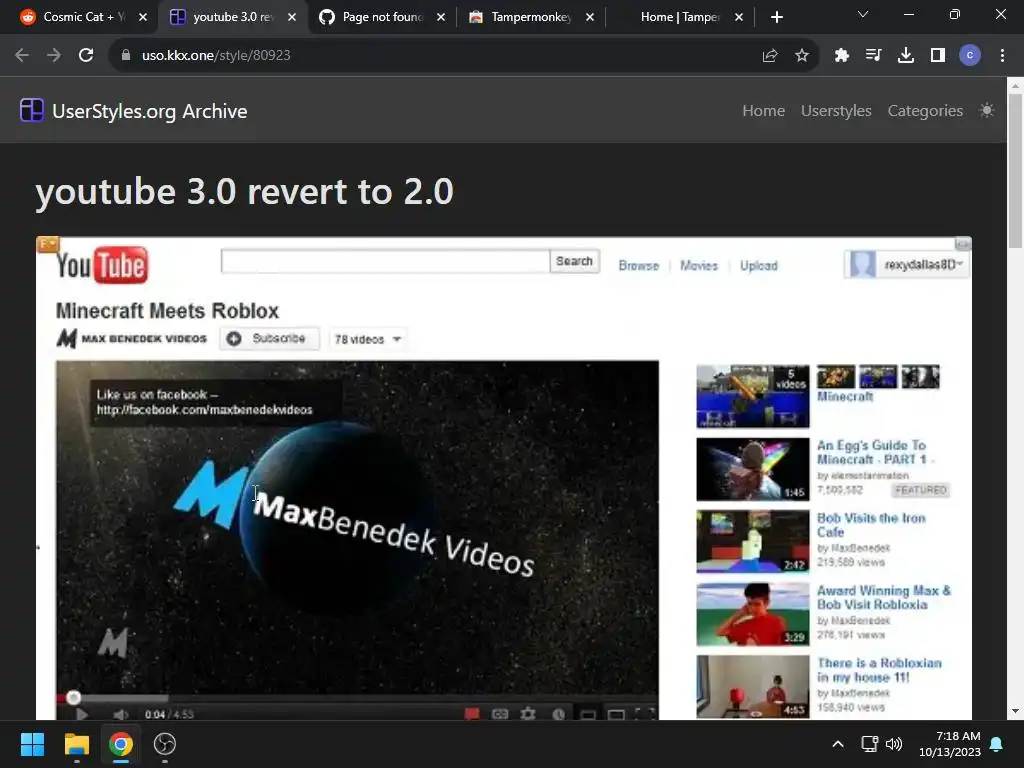
Task: Open a new browser tab
Action: click(x=776, y=17)
